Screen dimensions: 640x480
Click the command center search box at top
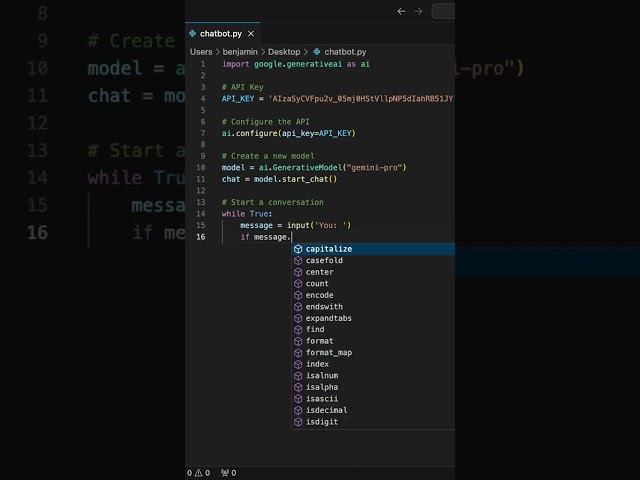(x=443, y=11)
